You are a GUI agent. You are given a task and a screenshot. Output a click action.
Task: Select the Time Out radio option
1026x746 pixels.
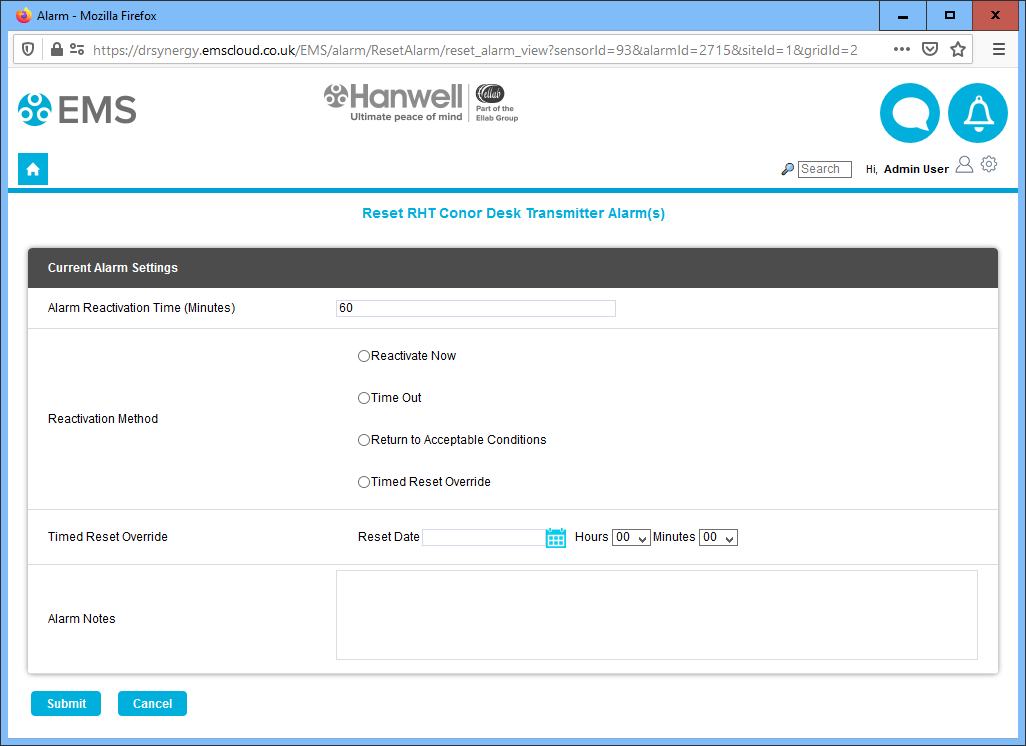tap(364, 398)
